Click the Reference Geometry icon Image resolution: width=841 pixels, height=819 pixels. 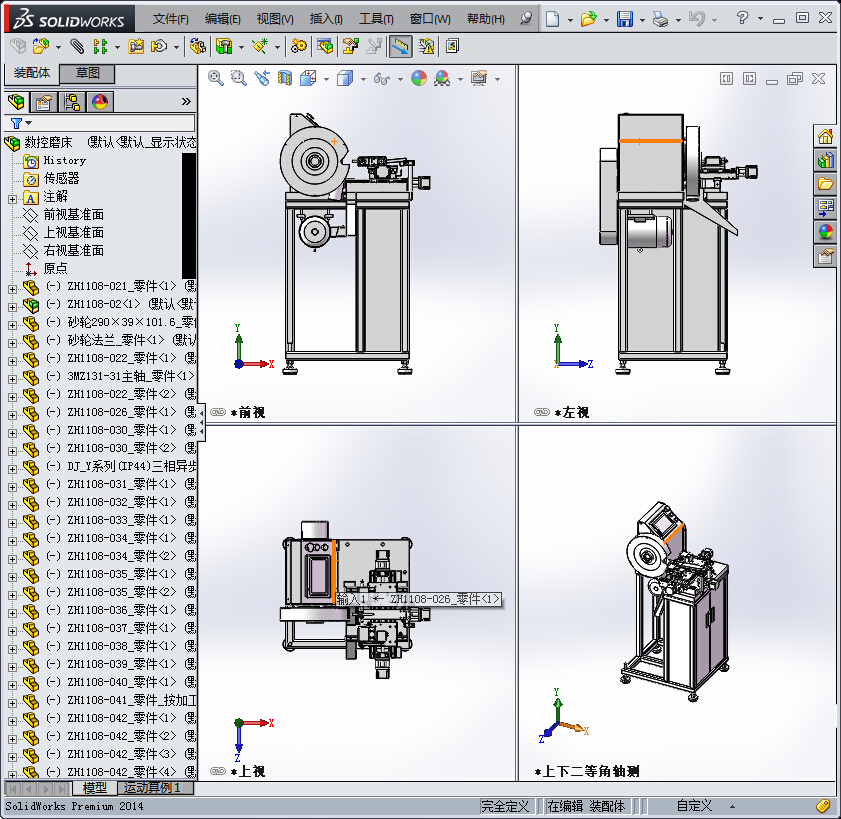coord(260,47)
